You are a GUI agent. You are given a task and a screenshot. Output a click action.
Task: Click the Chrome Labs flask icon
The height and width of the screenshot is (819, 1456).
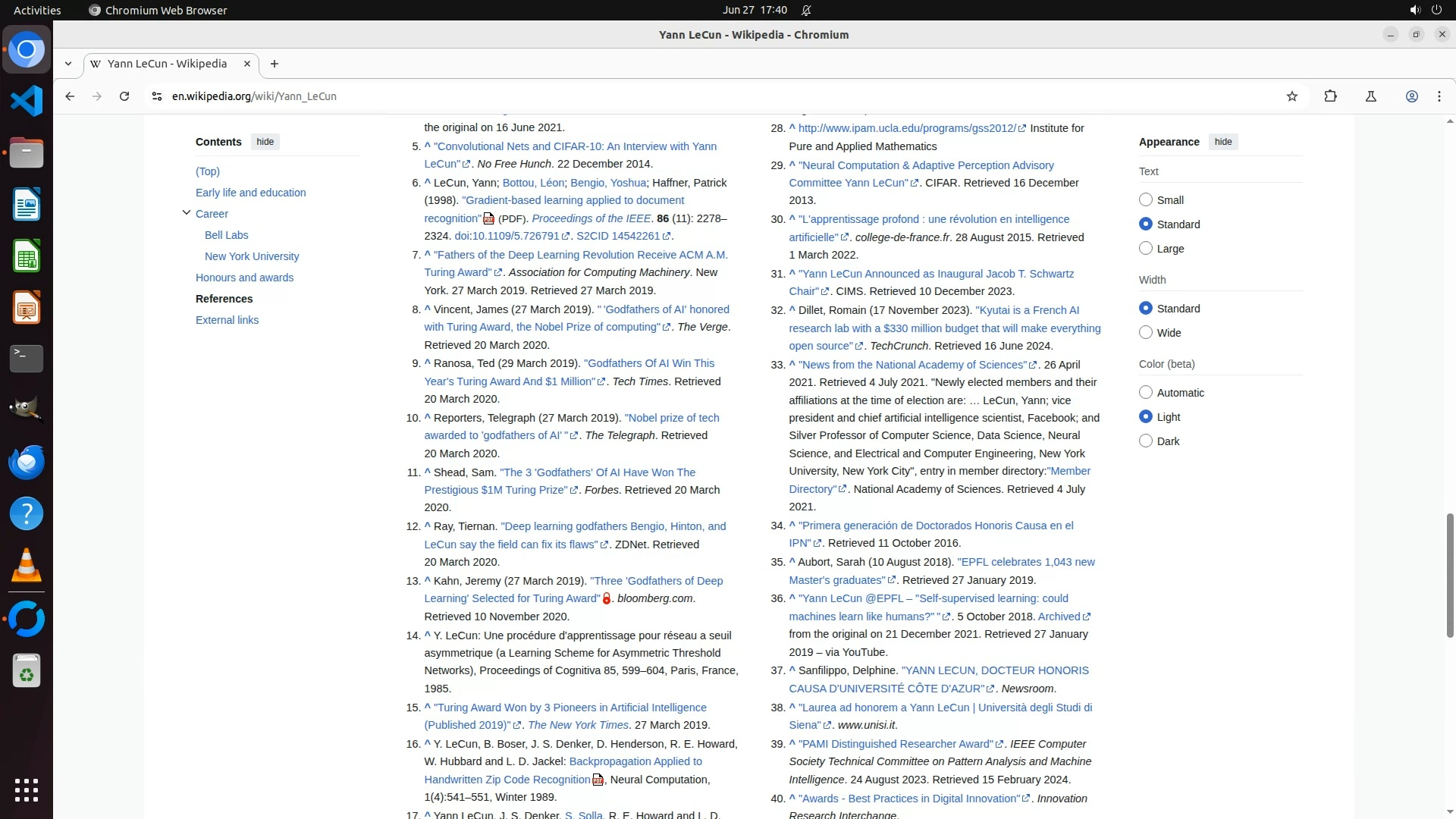point(1370,96)
